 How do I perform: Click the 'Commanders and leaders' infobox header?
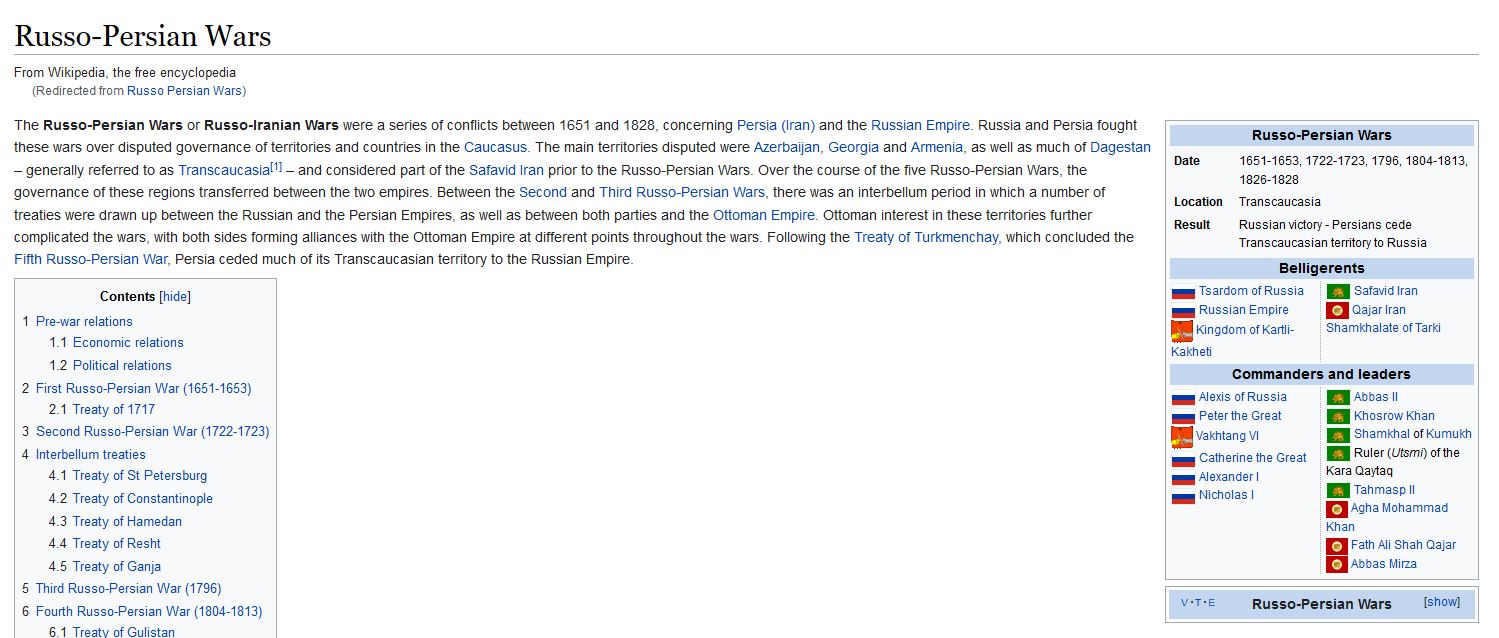[x=1322, y=374]
